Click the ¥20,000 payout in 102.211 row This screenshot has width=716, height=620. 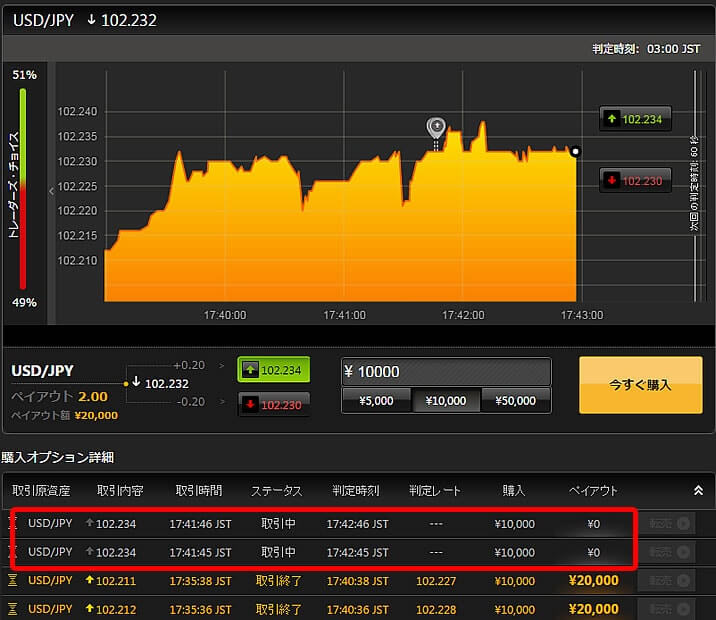point(594,580)
